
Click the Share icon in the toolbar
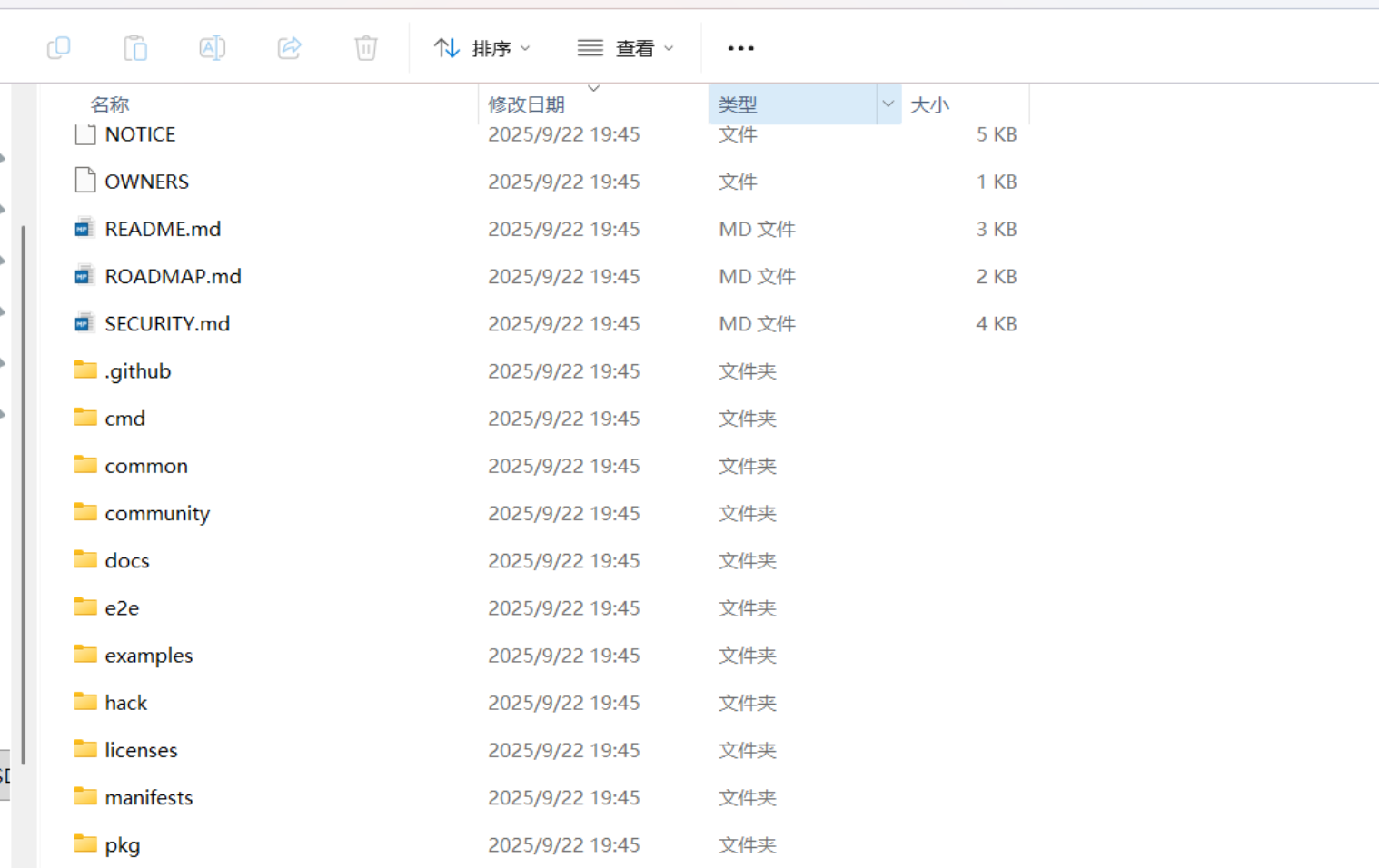point(289,47)
